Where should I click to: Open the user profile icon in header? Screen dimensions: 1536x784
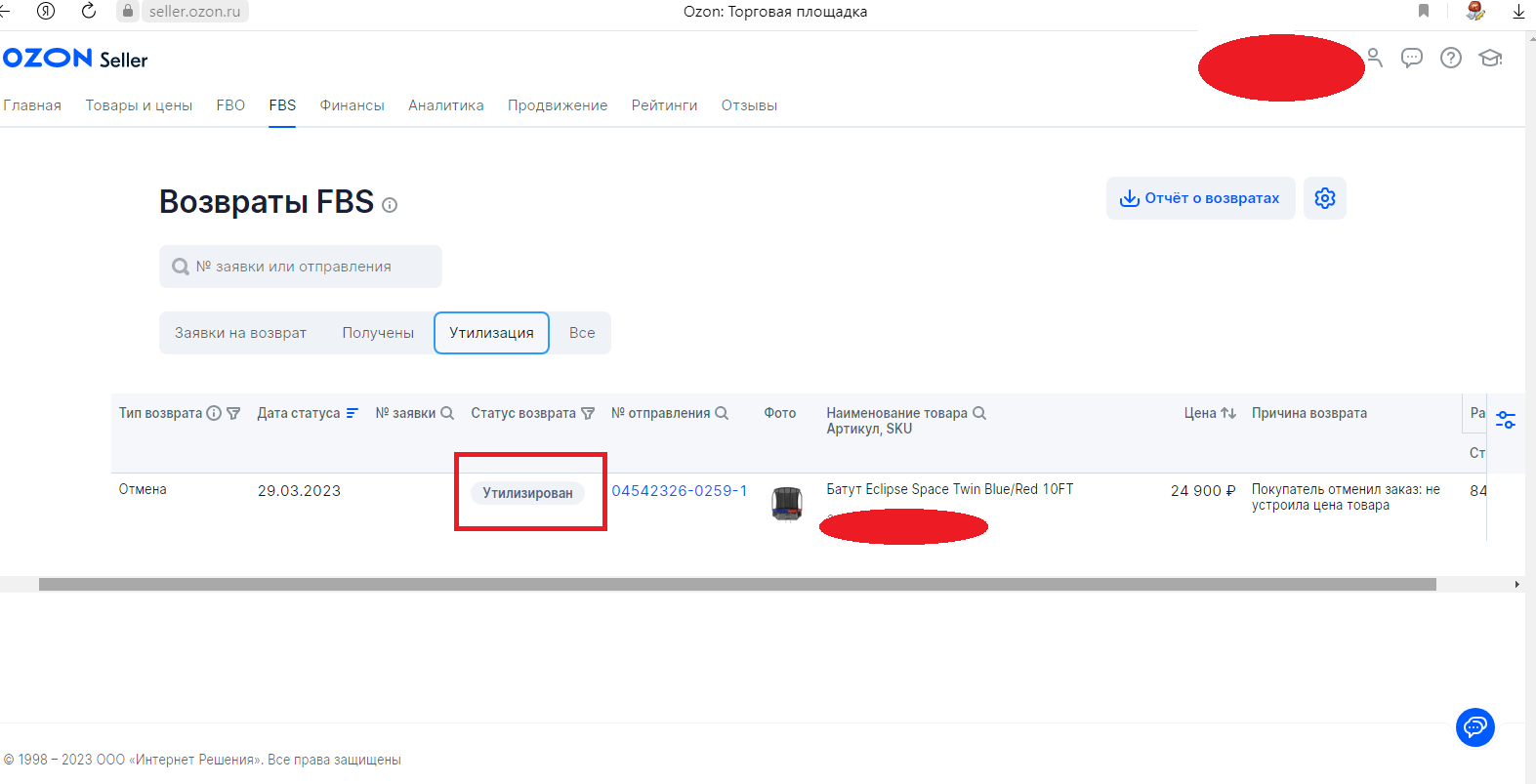coord(1374,58)
